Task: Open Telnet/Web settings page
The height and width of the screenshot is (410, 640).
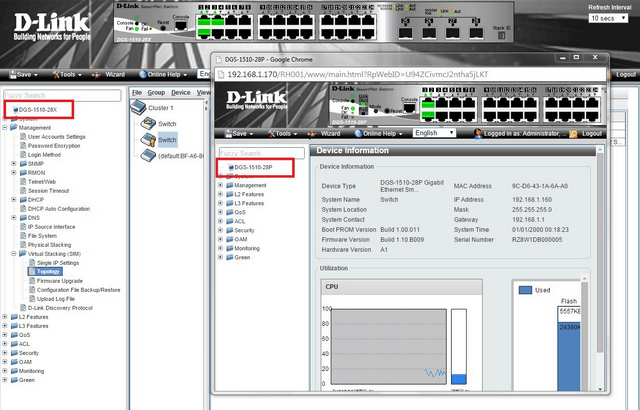Action: pos(42,182)
